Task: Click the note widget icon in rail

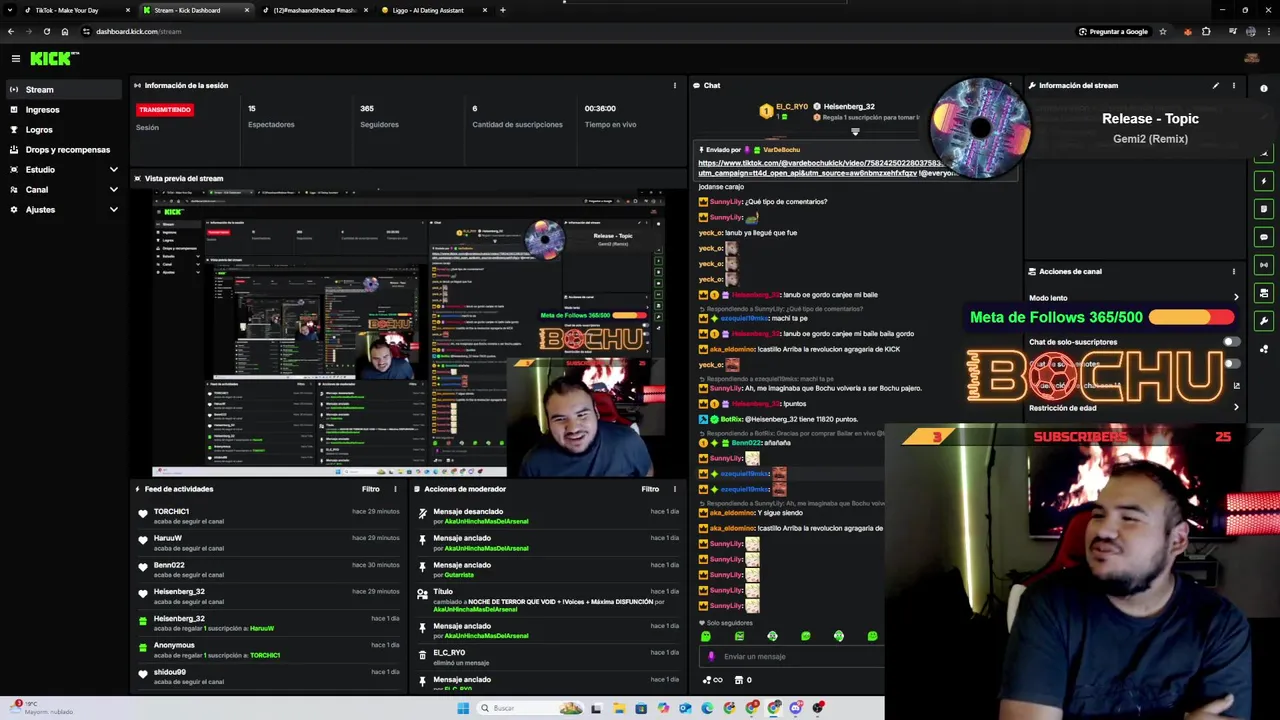Action: (x=1264, y=209)
